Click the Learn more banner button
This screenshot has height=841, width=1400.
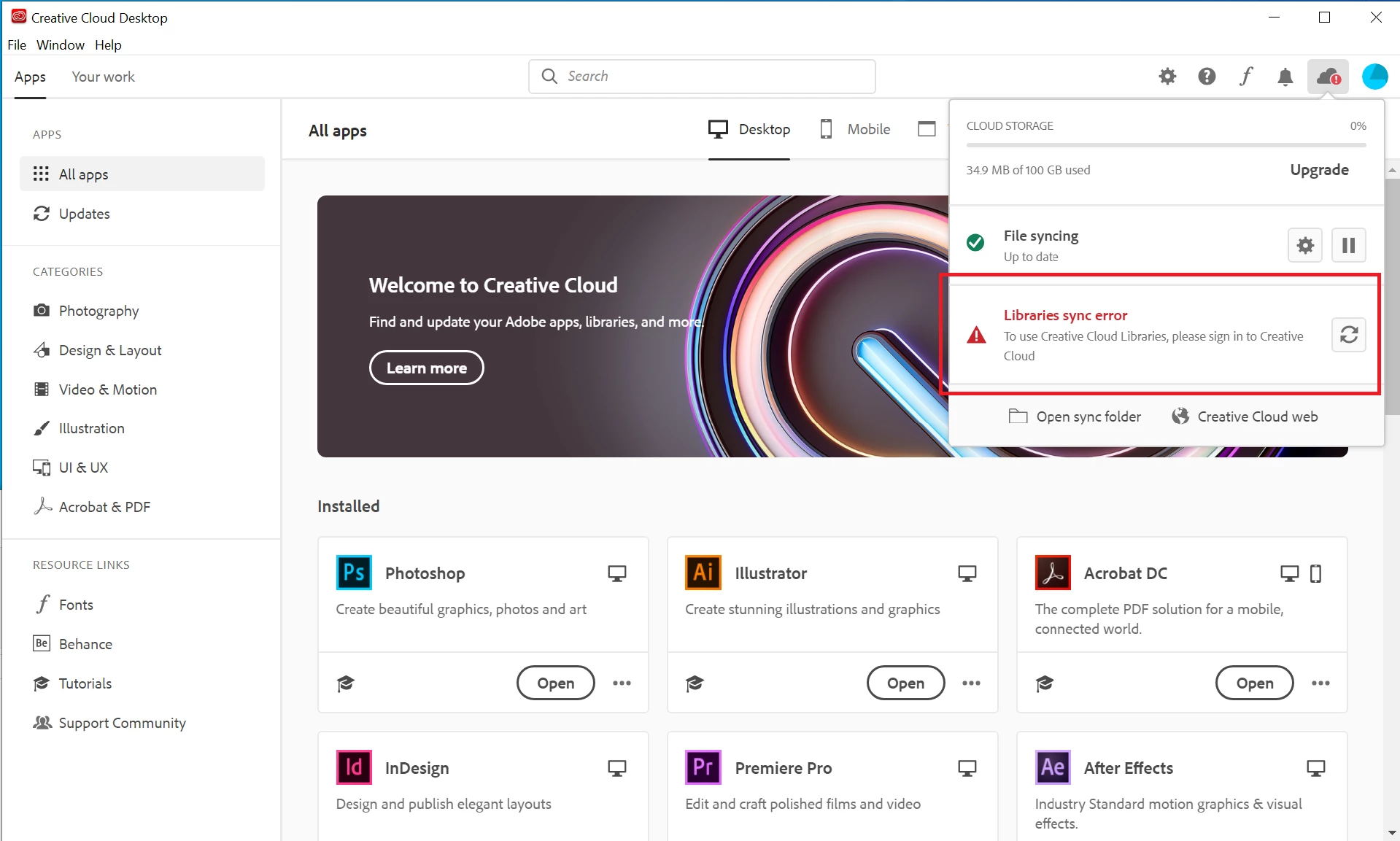pos(427,368)
